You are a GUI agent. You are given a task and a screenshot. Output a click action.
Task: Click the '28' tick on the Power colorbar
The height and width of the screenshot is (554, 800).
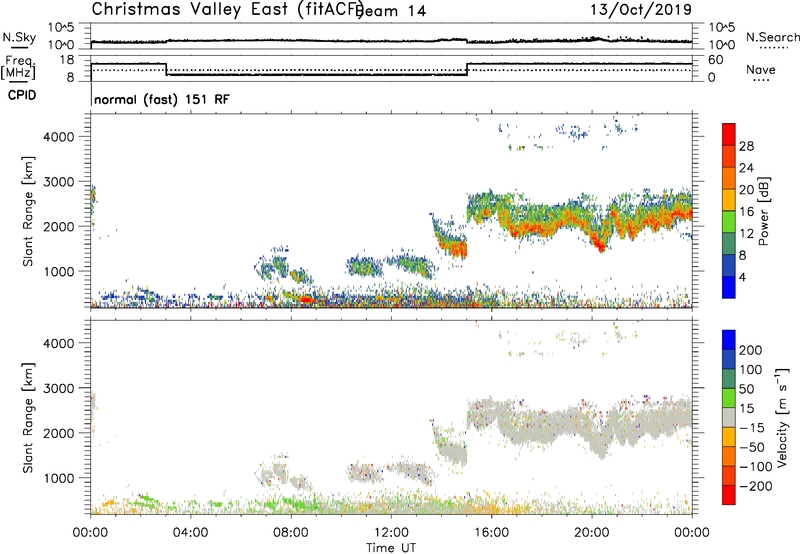pos(746,146)
